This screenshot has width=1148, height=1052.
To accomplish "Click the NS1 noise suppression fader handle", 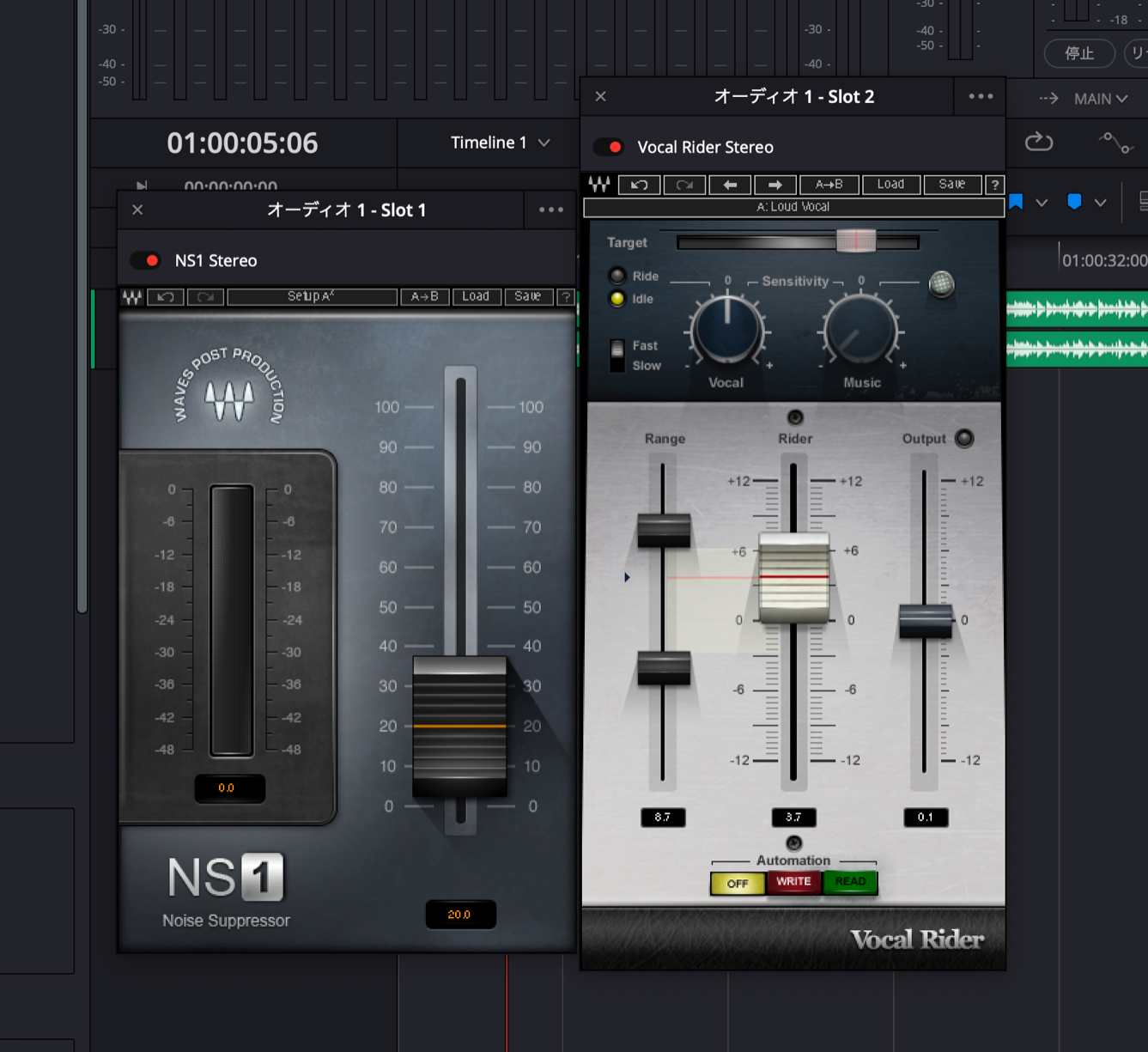I will 459,727.
